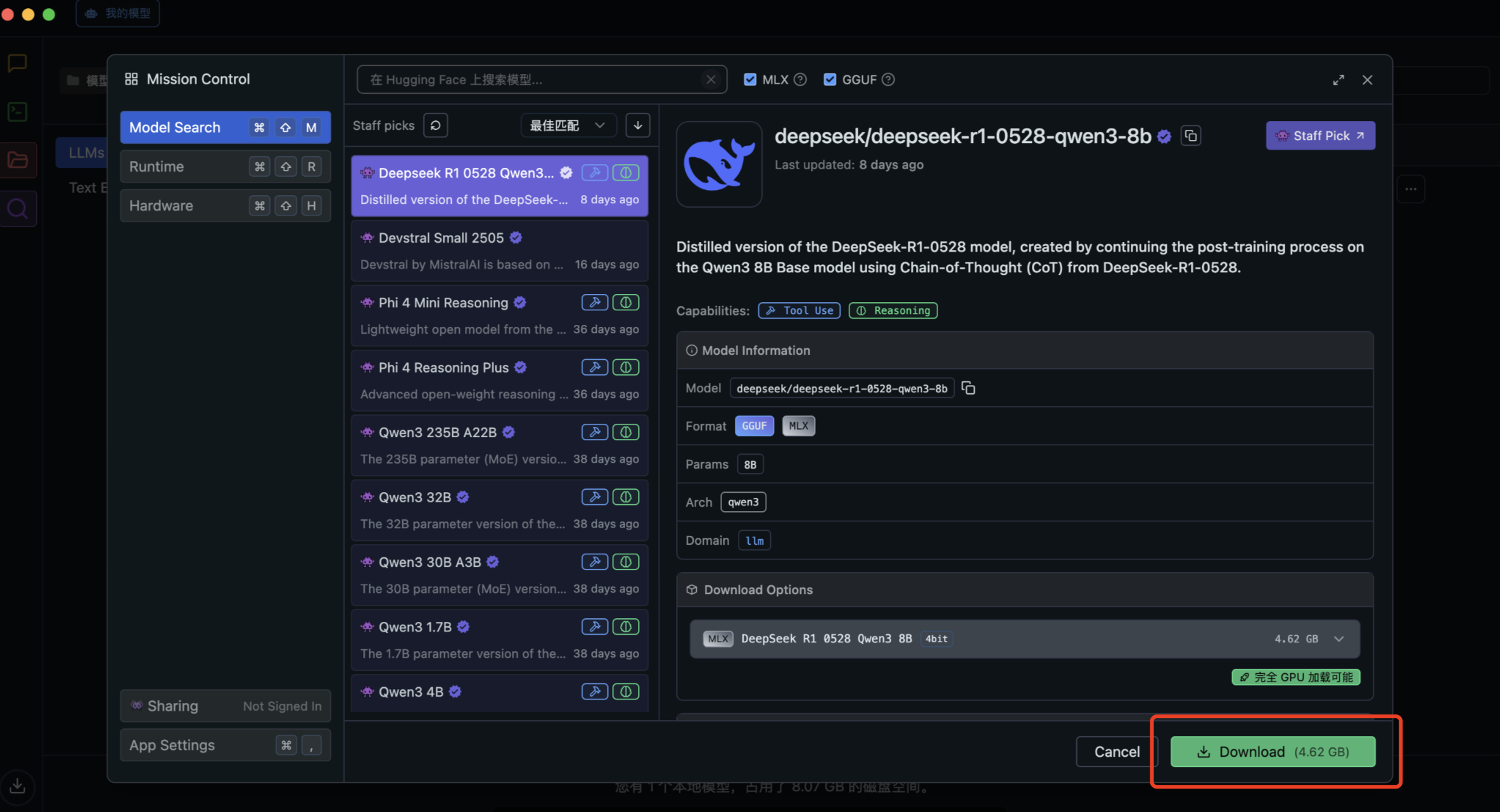Click the green Download (4.62 GB) button
The image size is (1500, 812).
coord(1272,752)
